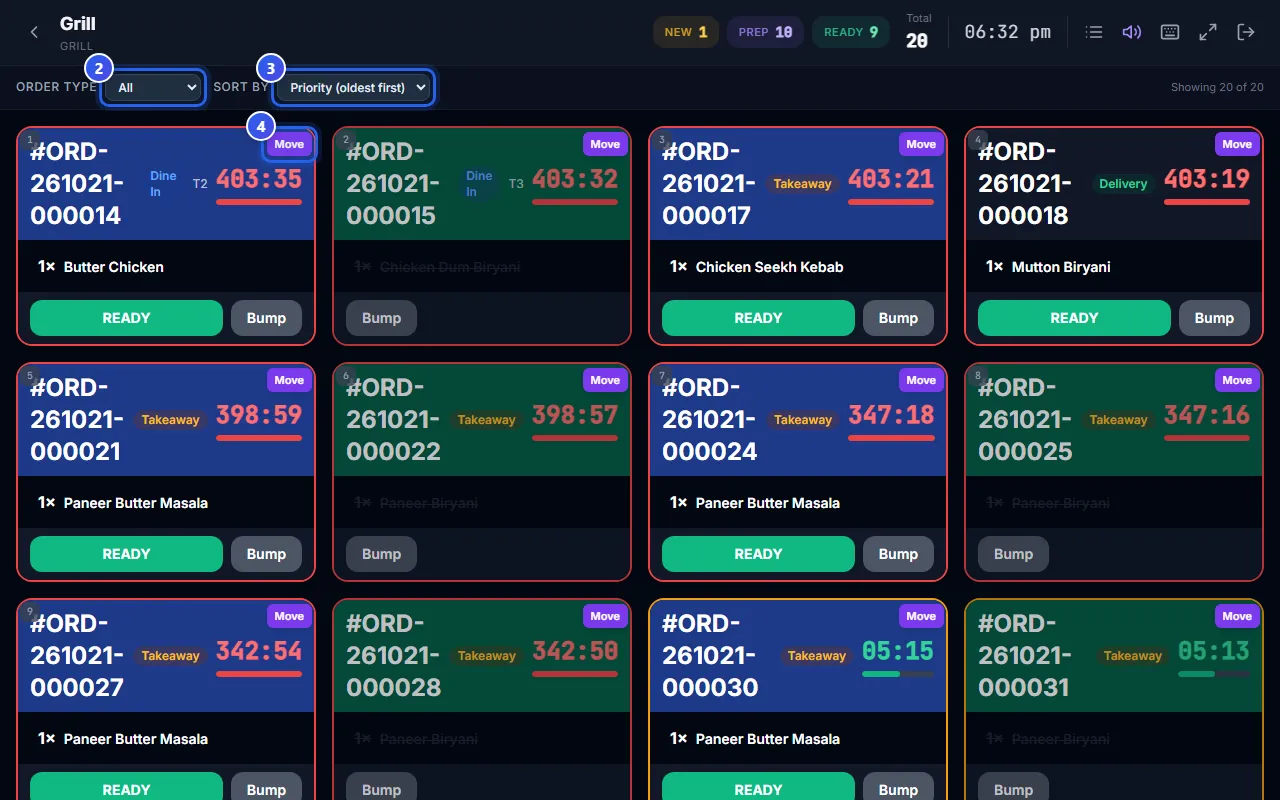Open the keyboard shortcuts icon
The width and height of the screenshot is (1280, 800).
(x=1170, y=32)
